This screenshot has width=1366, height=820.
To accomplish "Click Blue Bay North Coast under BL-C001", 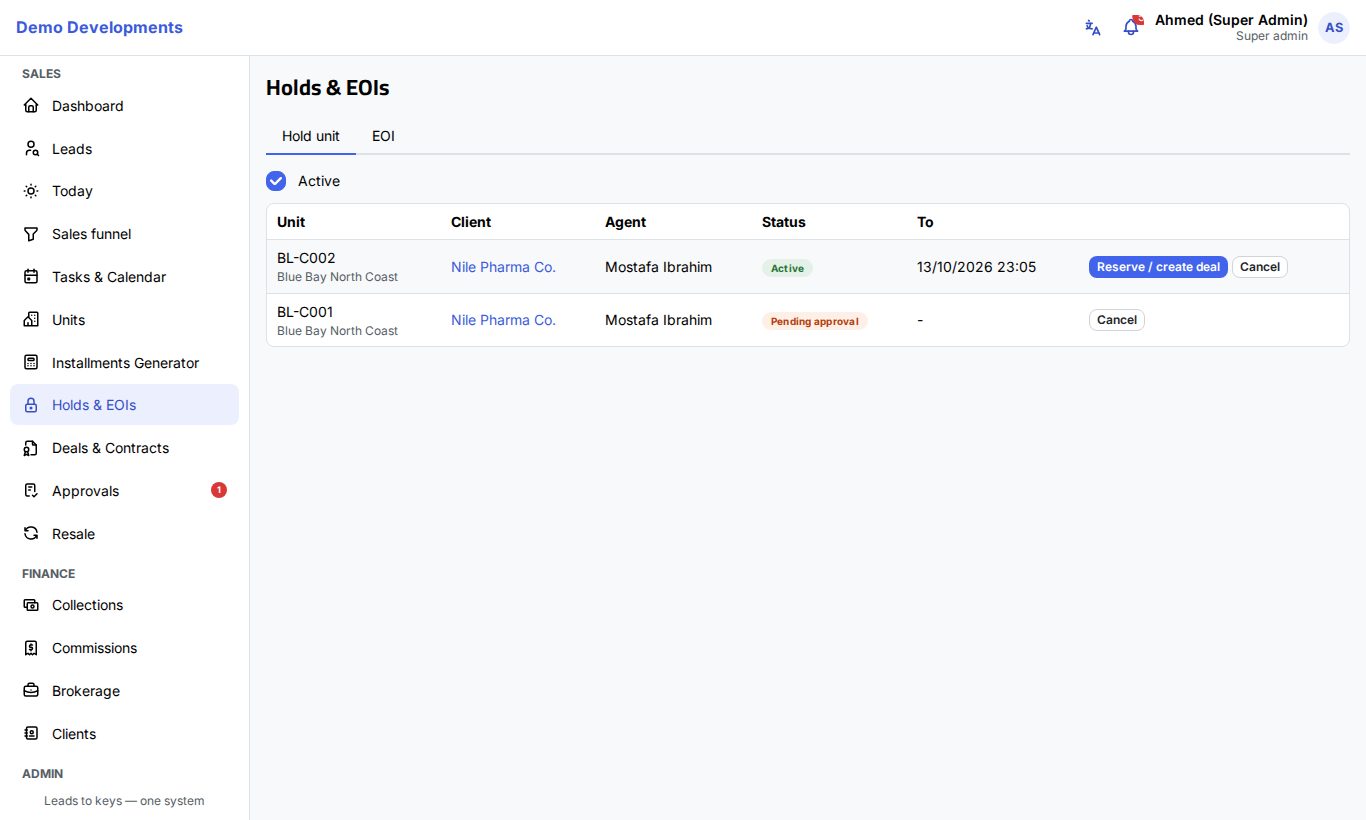I will coord(337,331).
